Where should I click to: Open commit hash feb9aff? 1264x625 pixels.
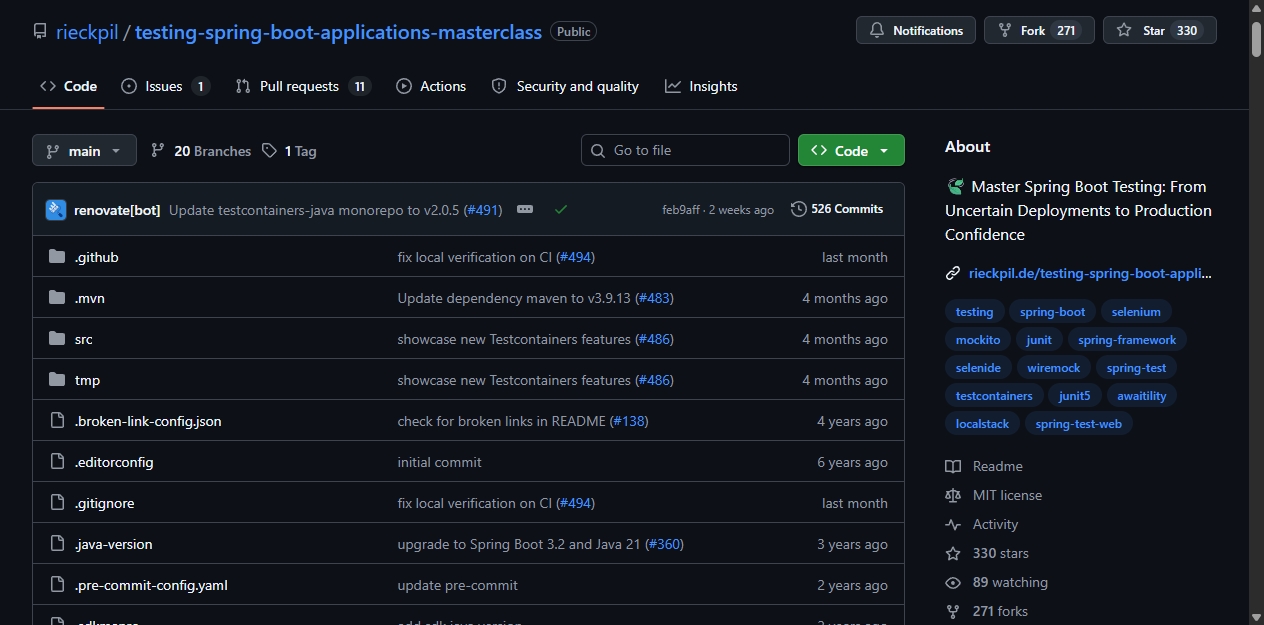pyautogui.click(x=681, y=210)
